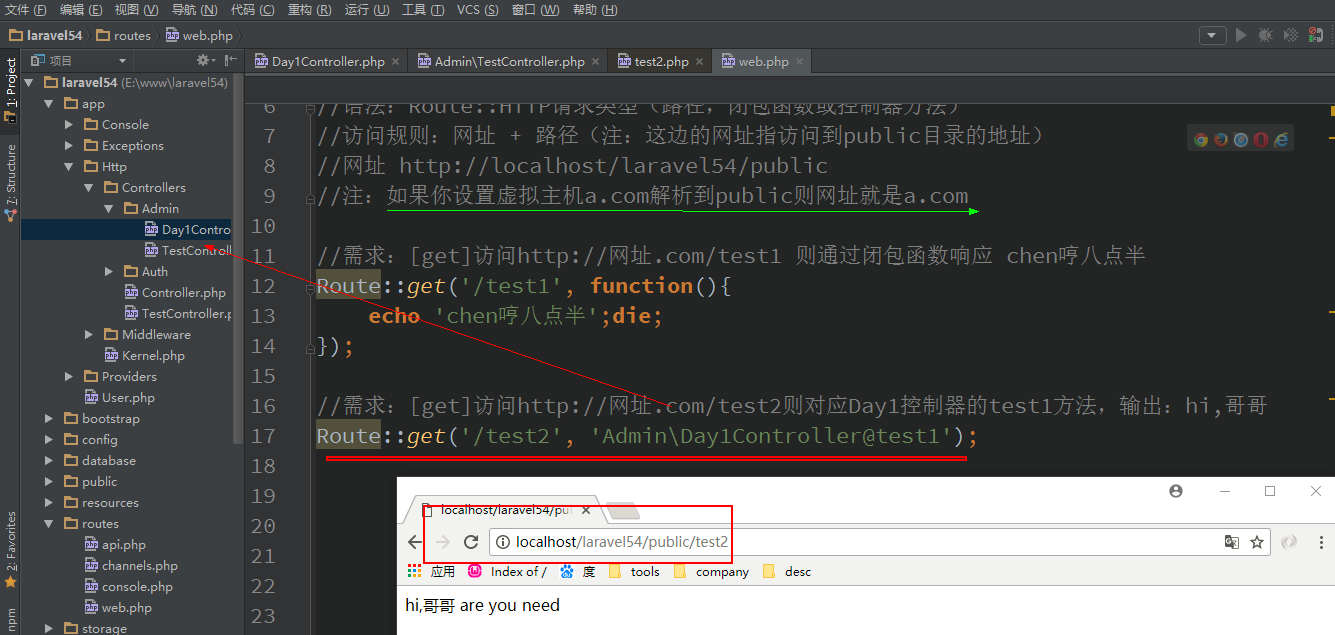Expand the Middleware folder
1335x635 pixels.
(89, 335)
